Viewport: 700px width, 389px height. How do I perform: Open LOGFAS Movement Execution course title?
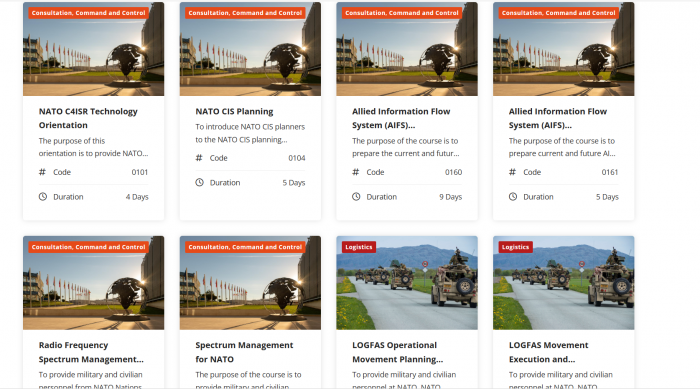pyautogui.click(x=548, y=352)
